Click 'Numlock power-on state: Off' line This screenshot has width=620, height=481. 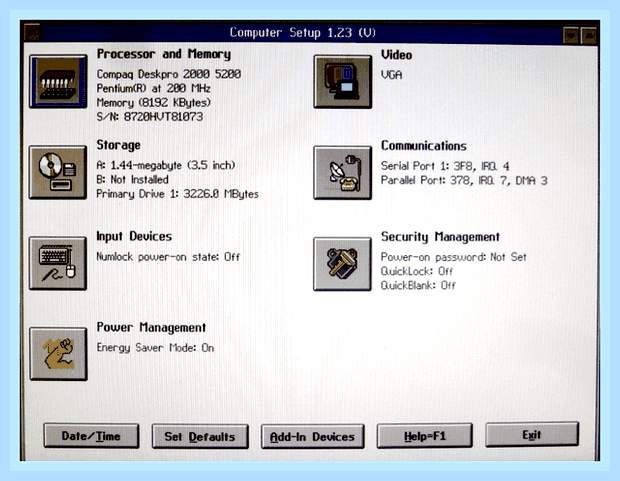coord(168,257)
